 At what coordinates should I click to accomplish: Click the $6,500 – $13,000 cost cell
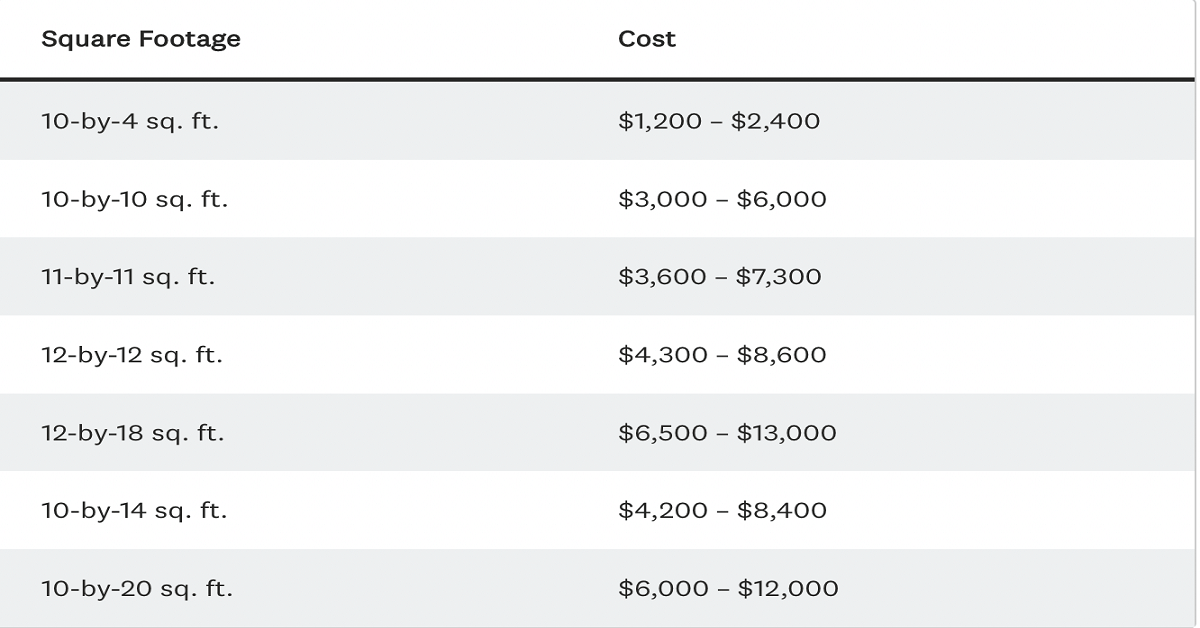point(727,433)
